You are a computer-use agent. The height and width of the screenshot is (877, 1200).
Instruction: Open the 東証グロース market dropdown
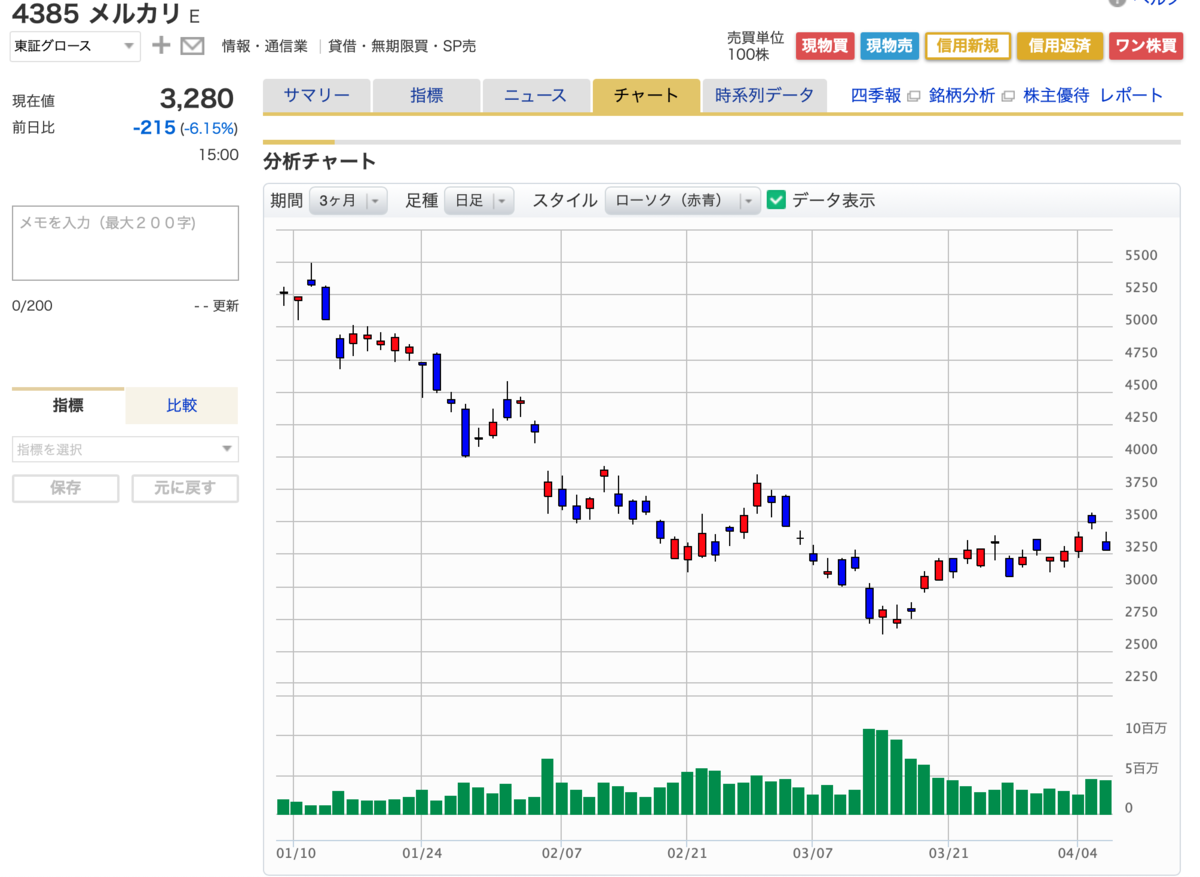click(75, 46)
